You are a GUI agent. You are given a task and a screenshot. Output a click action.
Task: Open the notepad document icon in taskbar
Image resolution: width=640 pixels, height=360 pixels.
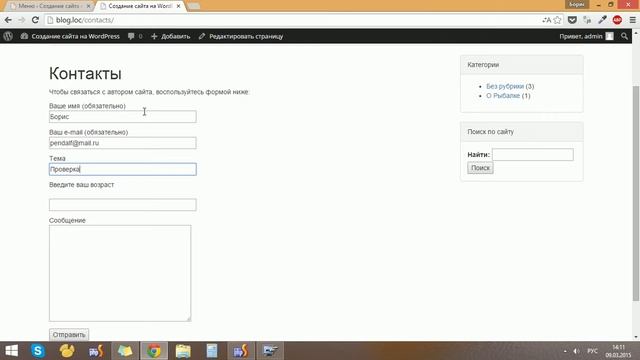[212, 351]
